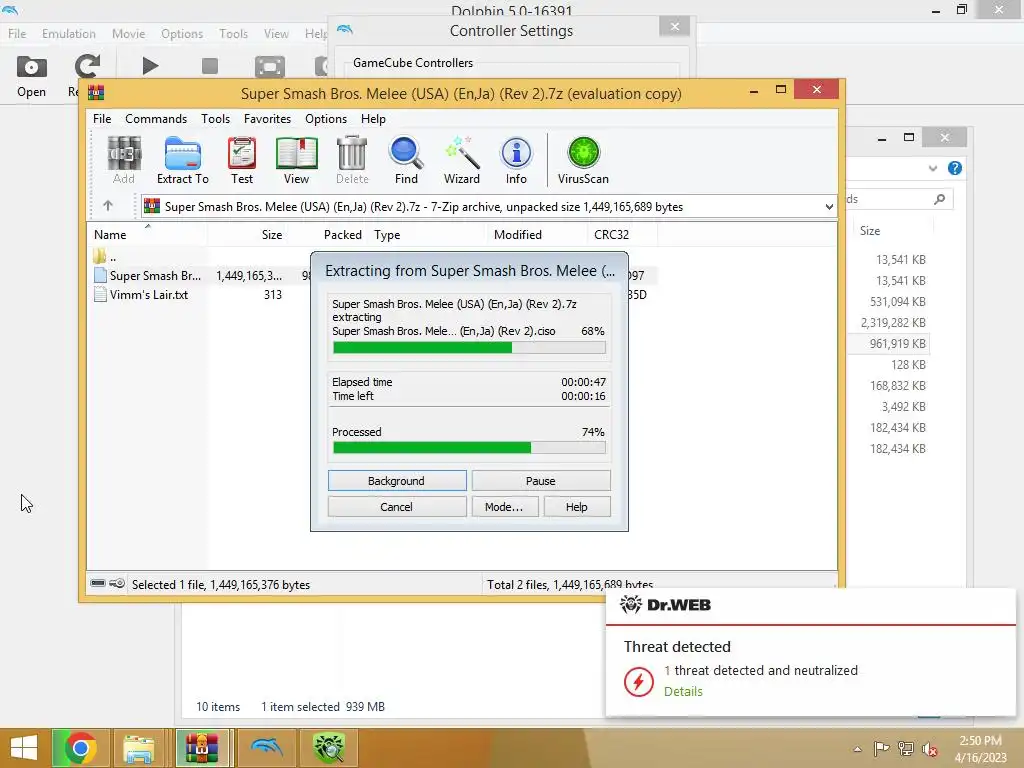Open Details link in Dr.Web notification
This screenshot has height=768, width=1024.
pyautogui.click(x=683, y=691)
